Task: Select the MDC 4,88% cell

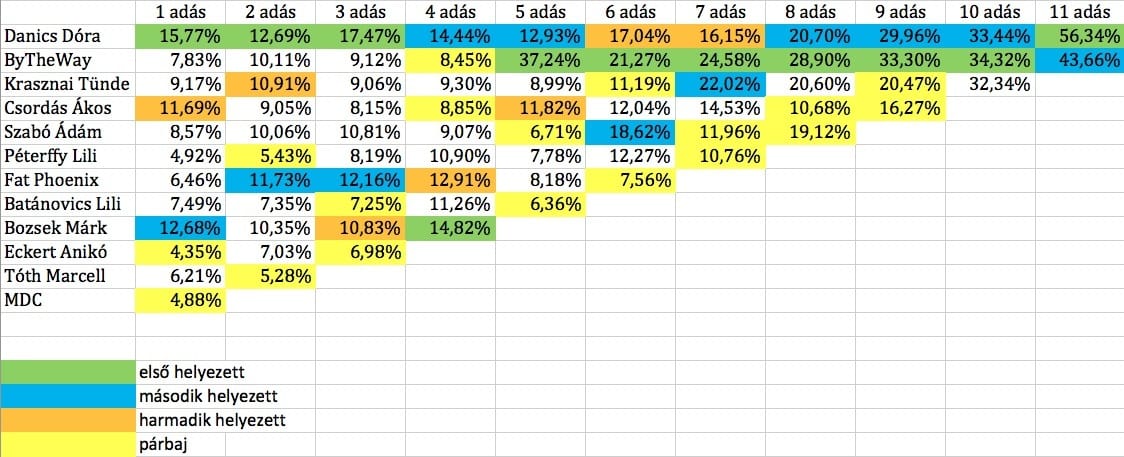Action: (180, 301)
